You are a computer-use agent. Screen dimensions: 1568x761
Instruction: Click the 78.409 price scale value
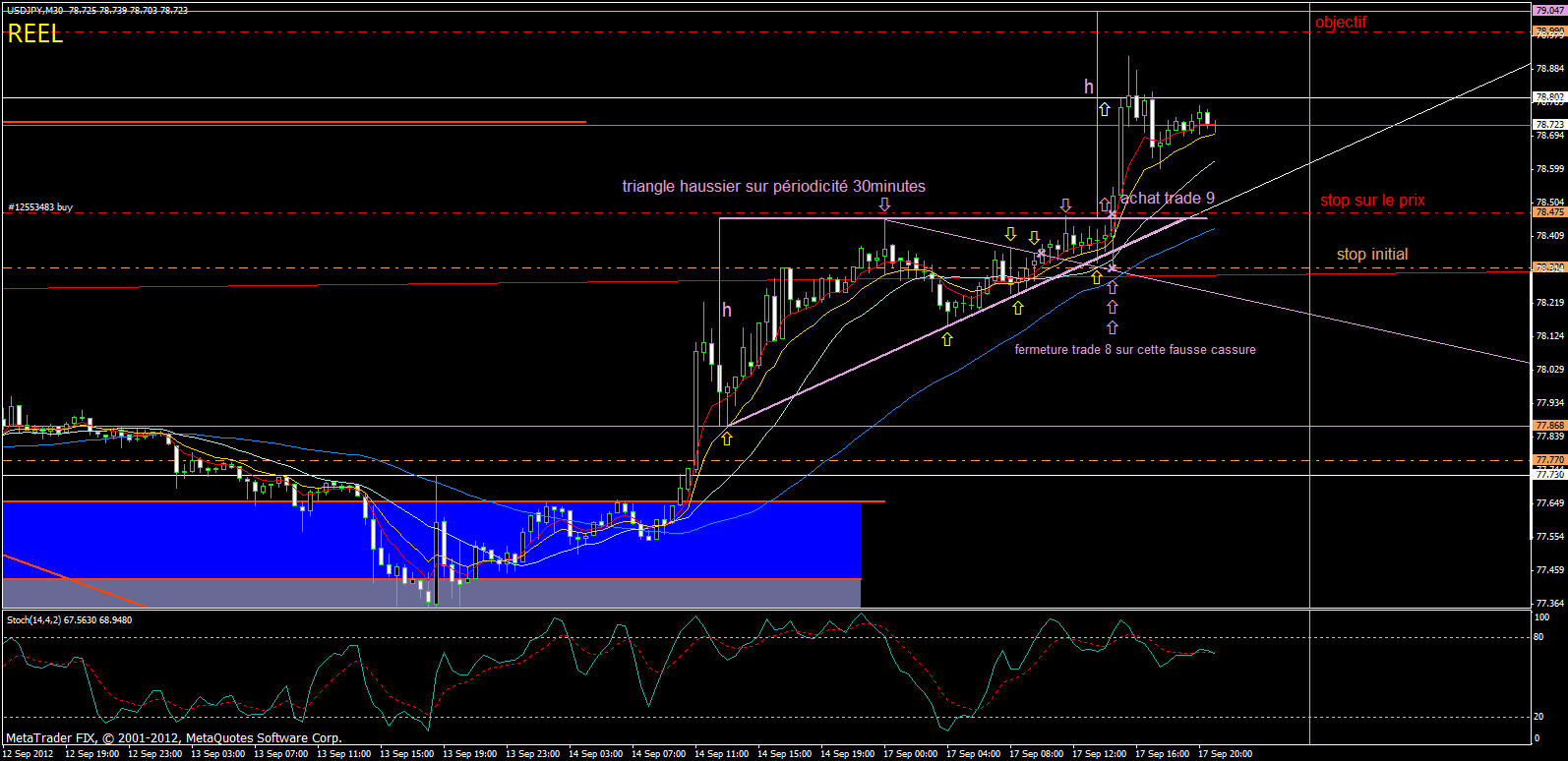click(x=1549, y=236)
